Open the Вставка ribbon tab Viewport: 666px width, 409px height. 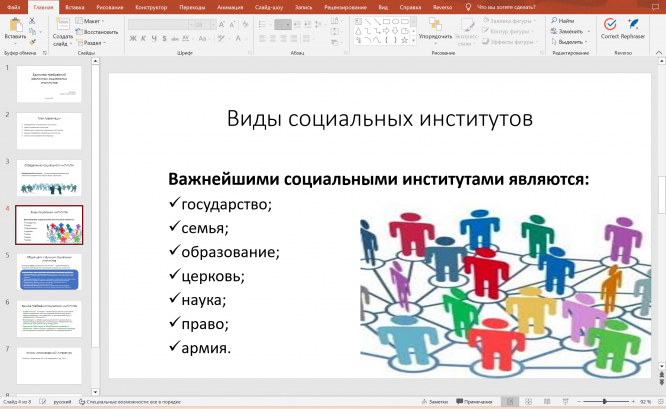click(x=74, y=6)
